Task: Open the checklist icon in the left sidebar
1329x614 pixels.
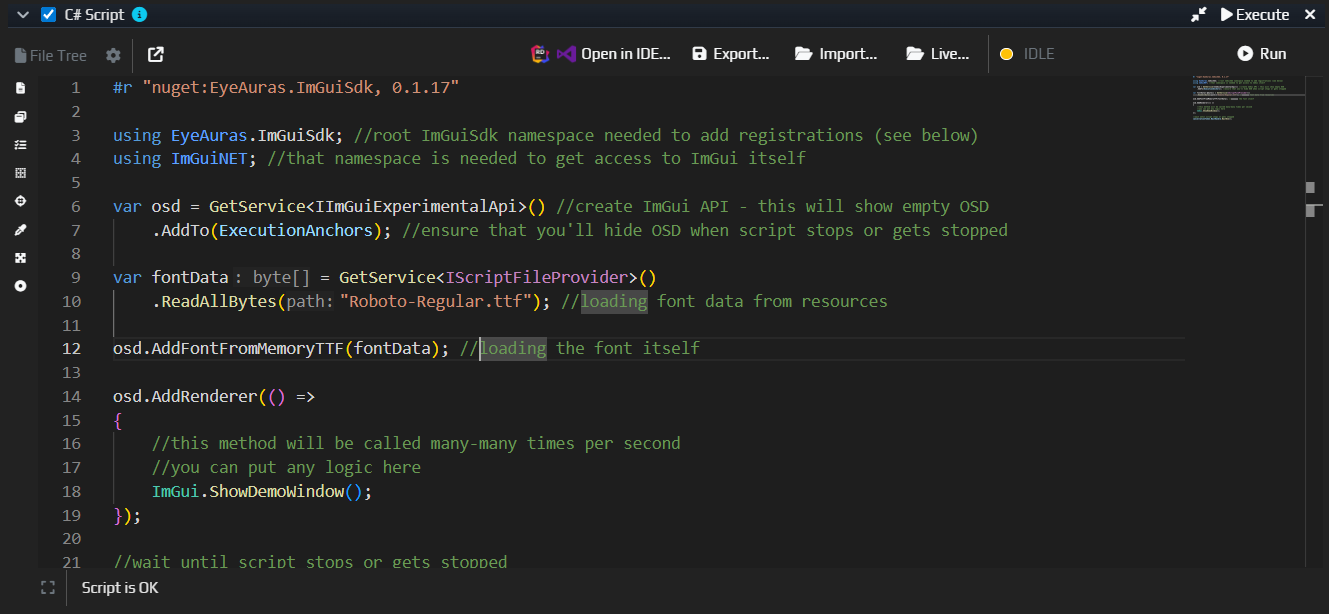Action: [19, 144]
